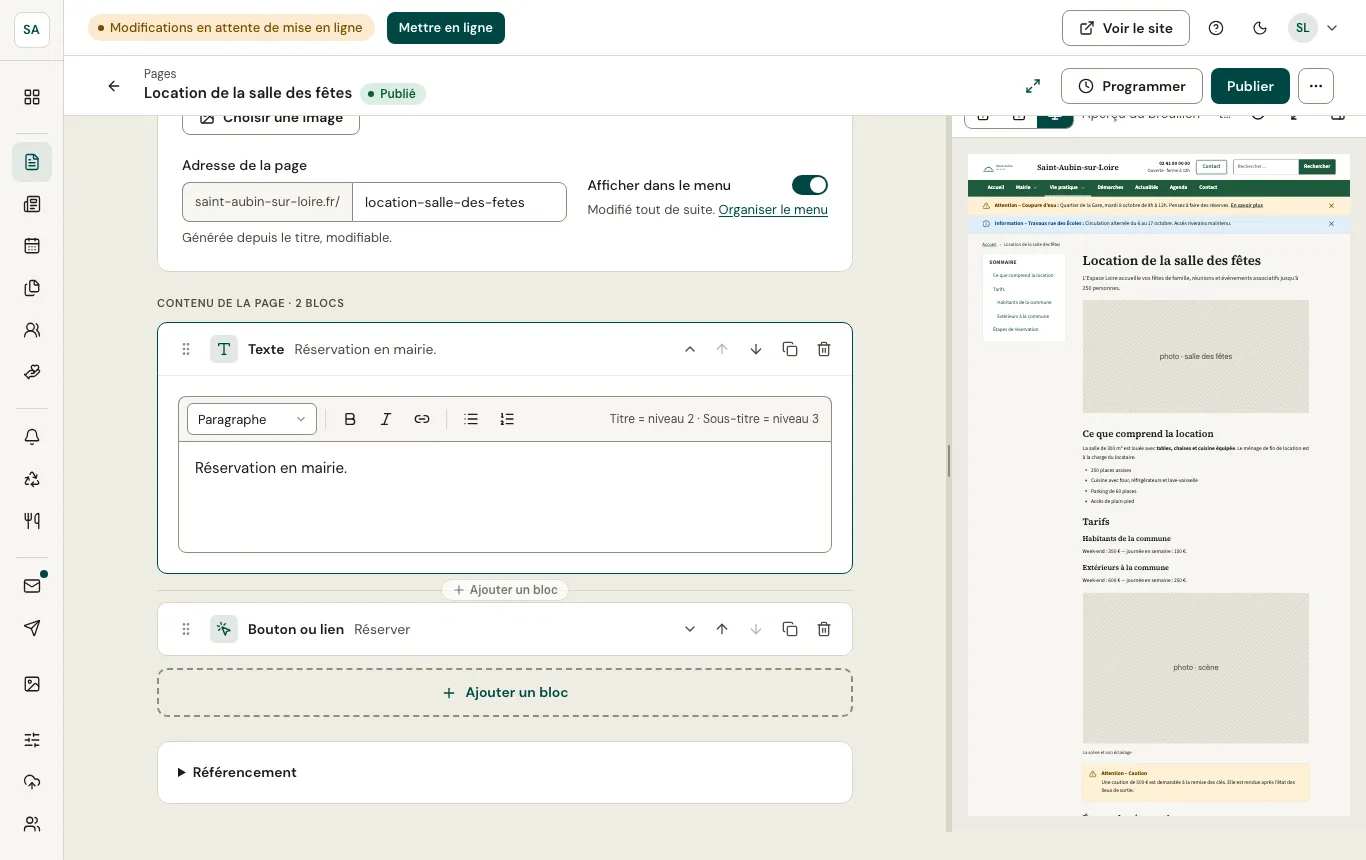The height and width of the screenshot is (860, 1366).
Task: Move the Texte block down
Action: 756,349
